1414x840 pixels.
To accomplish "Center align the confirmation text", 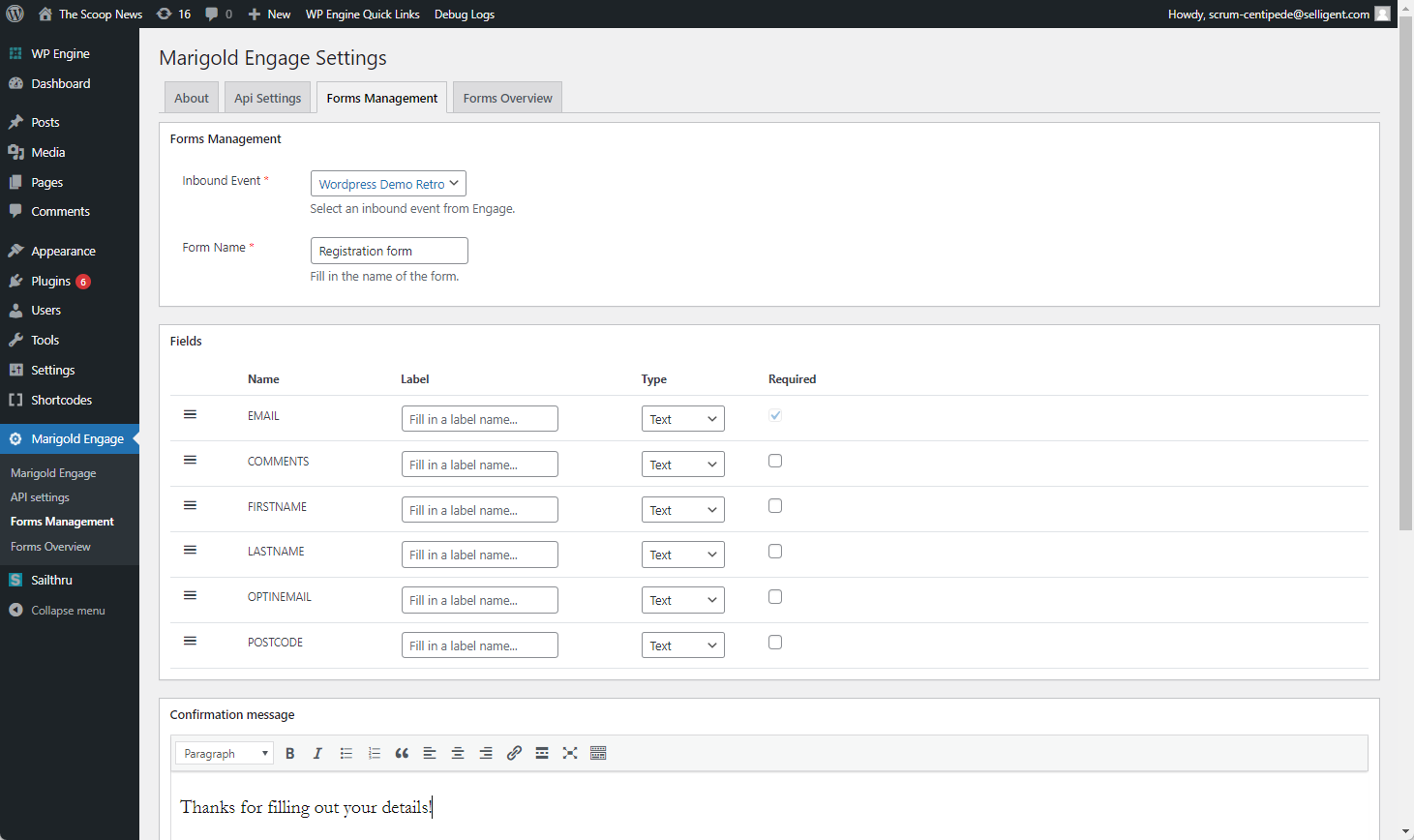I will [x=458, y=753].
